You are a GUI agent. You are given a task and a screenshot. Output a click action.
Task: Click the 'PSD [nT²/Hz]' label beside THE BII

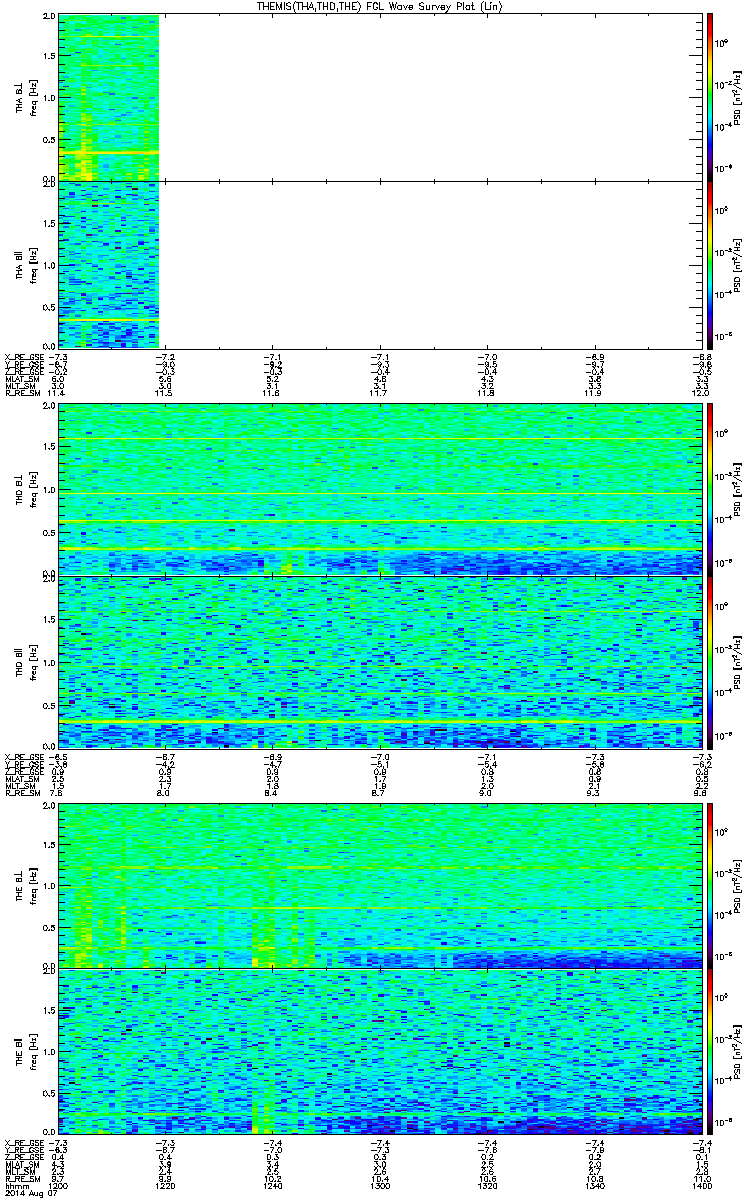click(x=736, y=1052)
